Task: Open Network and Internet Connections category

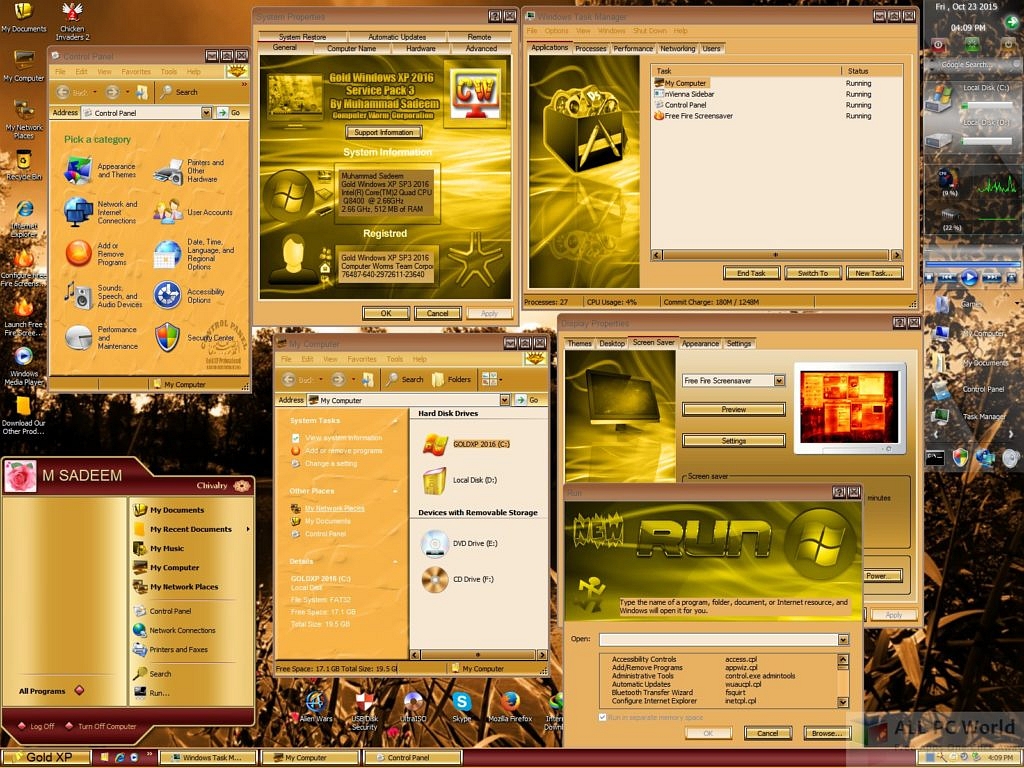Action: coord(78,212)
